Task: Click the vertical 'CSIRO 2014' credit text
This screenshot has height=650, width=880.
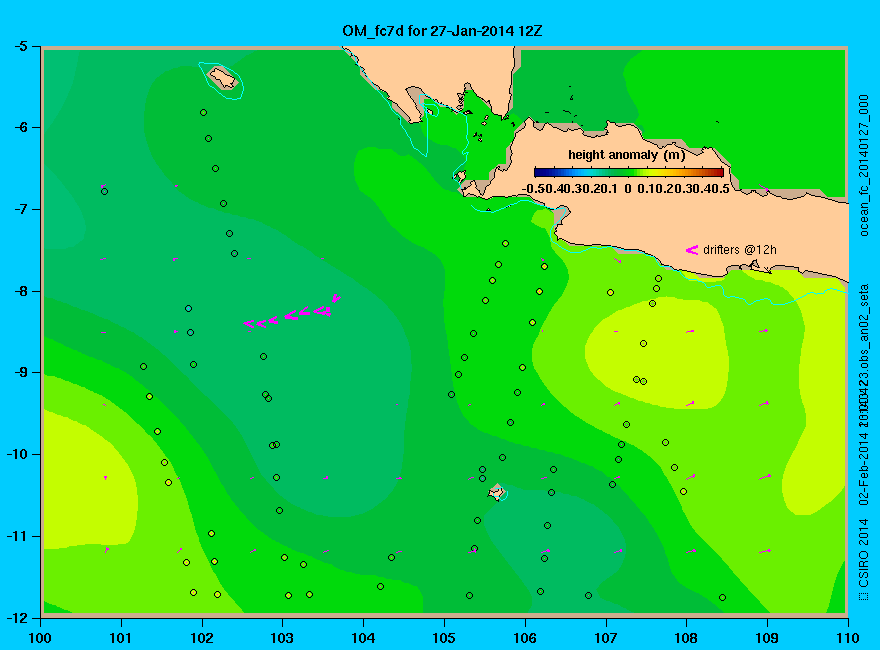Action: [x=864, y=553]
